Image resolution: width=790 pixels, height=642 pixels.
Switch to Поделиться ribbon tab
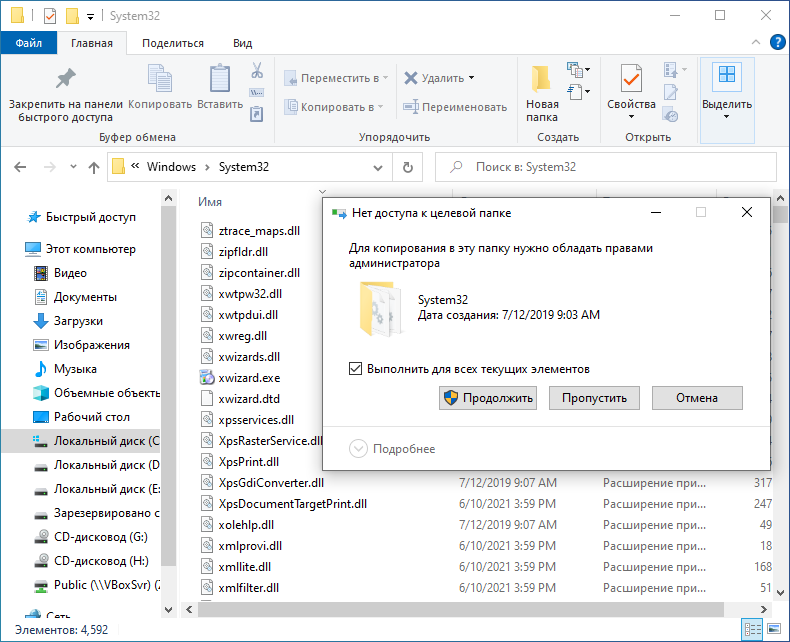(x=173, y=43)
